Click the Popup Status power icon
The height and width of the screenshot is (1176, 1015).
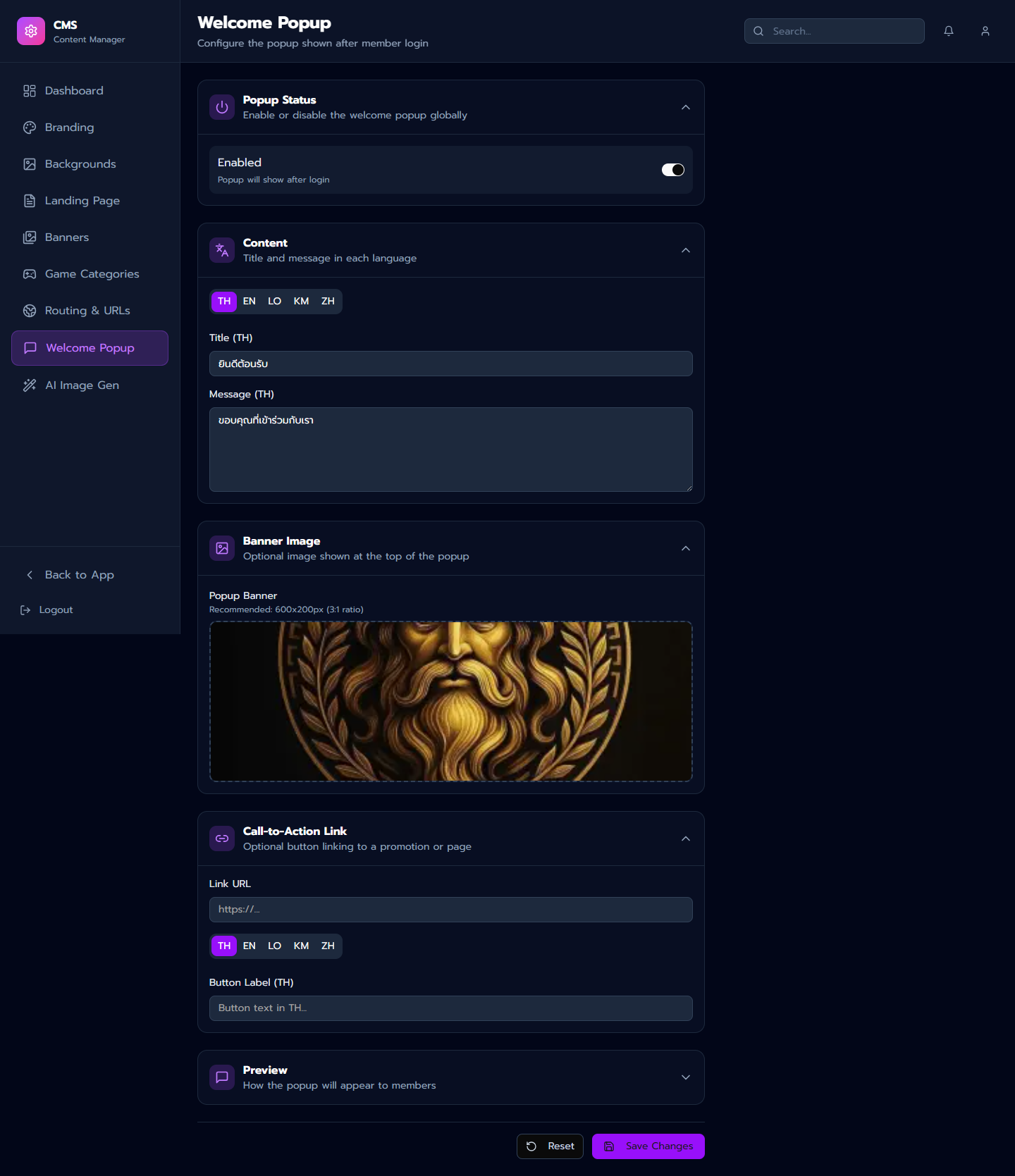[x=222, y=107]
